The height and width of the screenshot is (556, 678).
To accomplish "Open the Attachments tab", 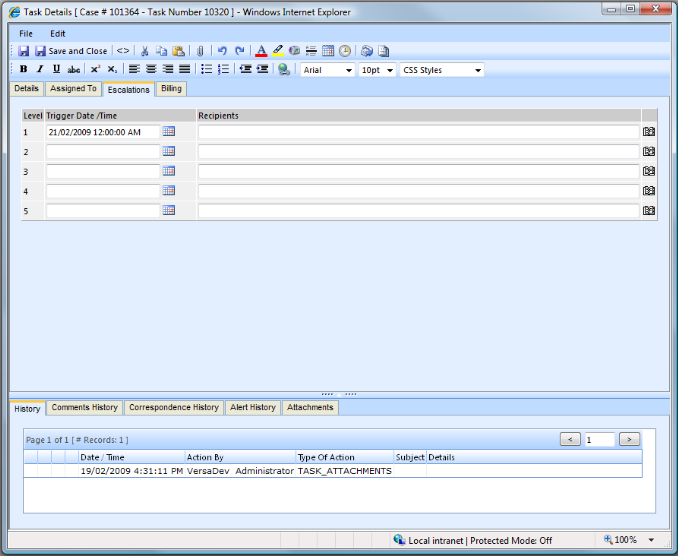I will [x=310, y=407].
